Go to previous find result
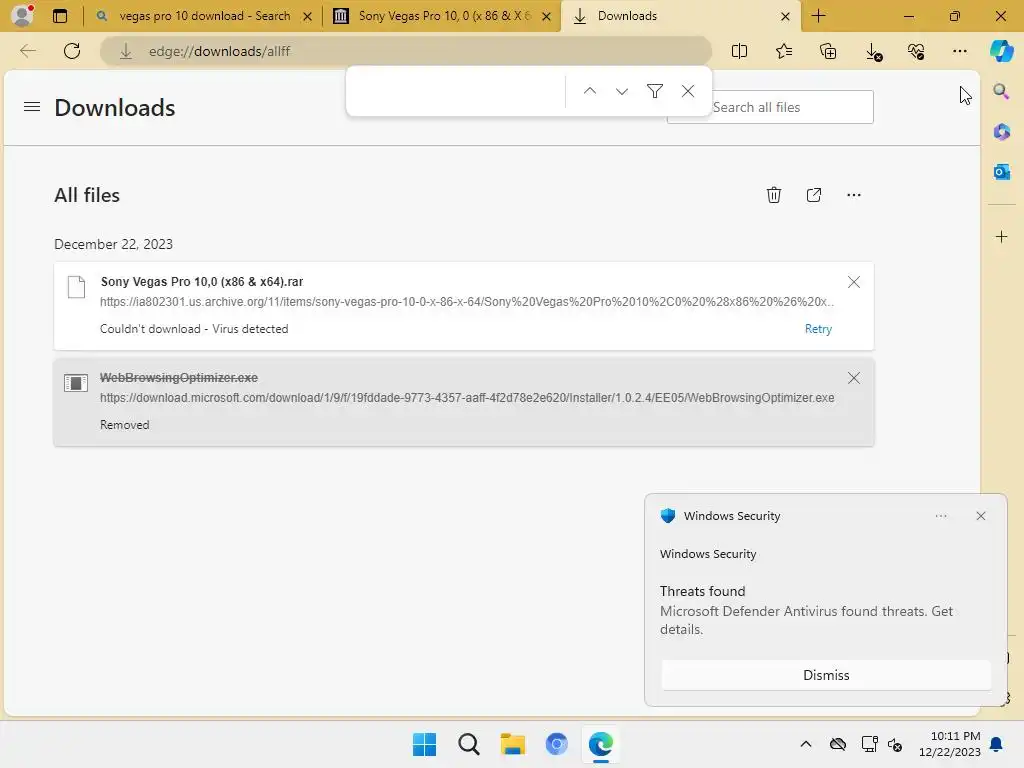The height and width of the screenshot is (768, 1024). click(x=590, y=91)
